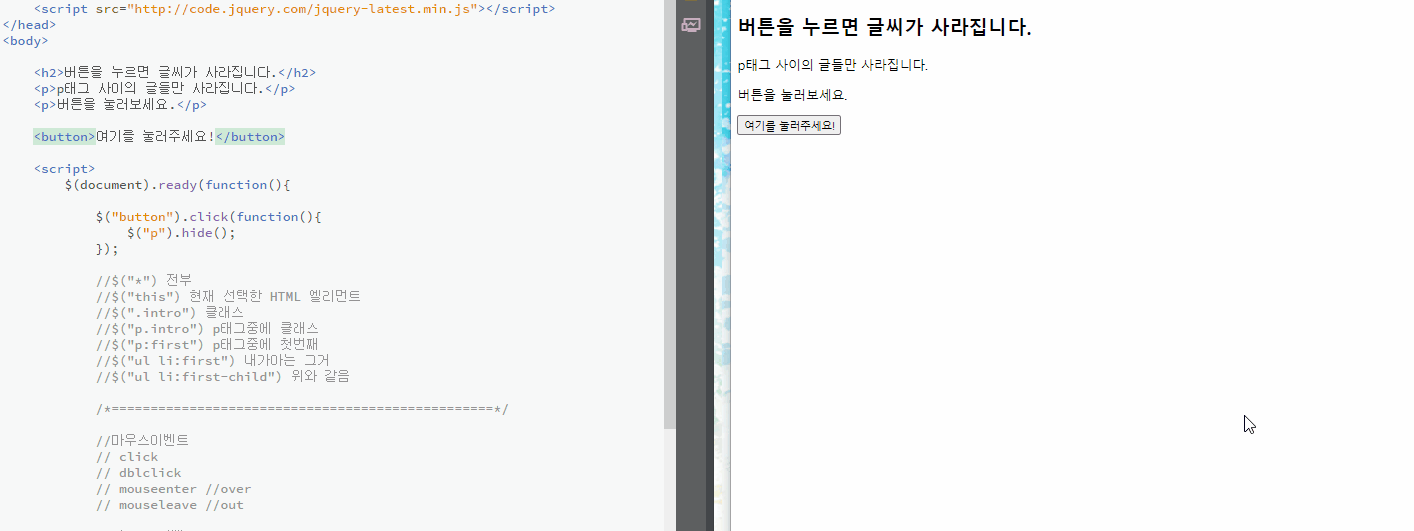The image size is (1414, 531).
Task: Click comment line //$("ul li:first-child") 위와 같음
Action: coord(223,376)
